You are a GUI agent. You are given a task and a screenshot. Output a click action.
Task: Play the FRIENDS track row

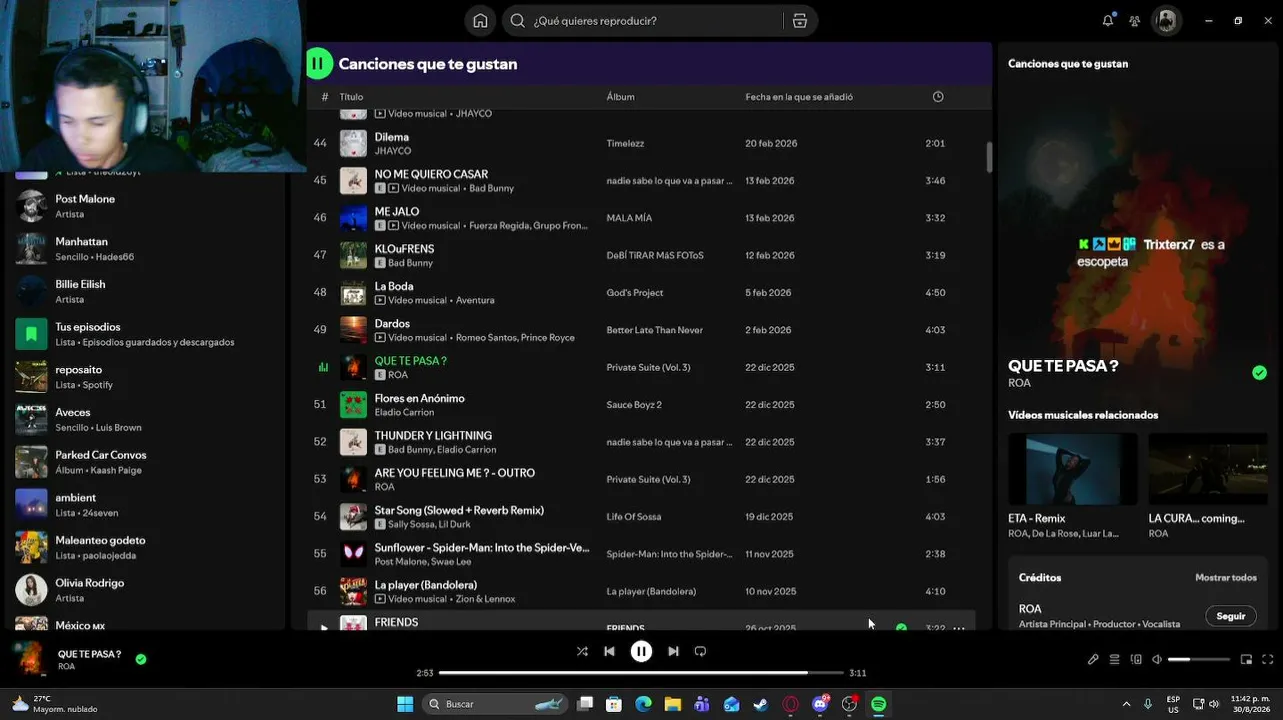click(x=323, y=628)
